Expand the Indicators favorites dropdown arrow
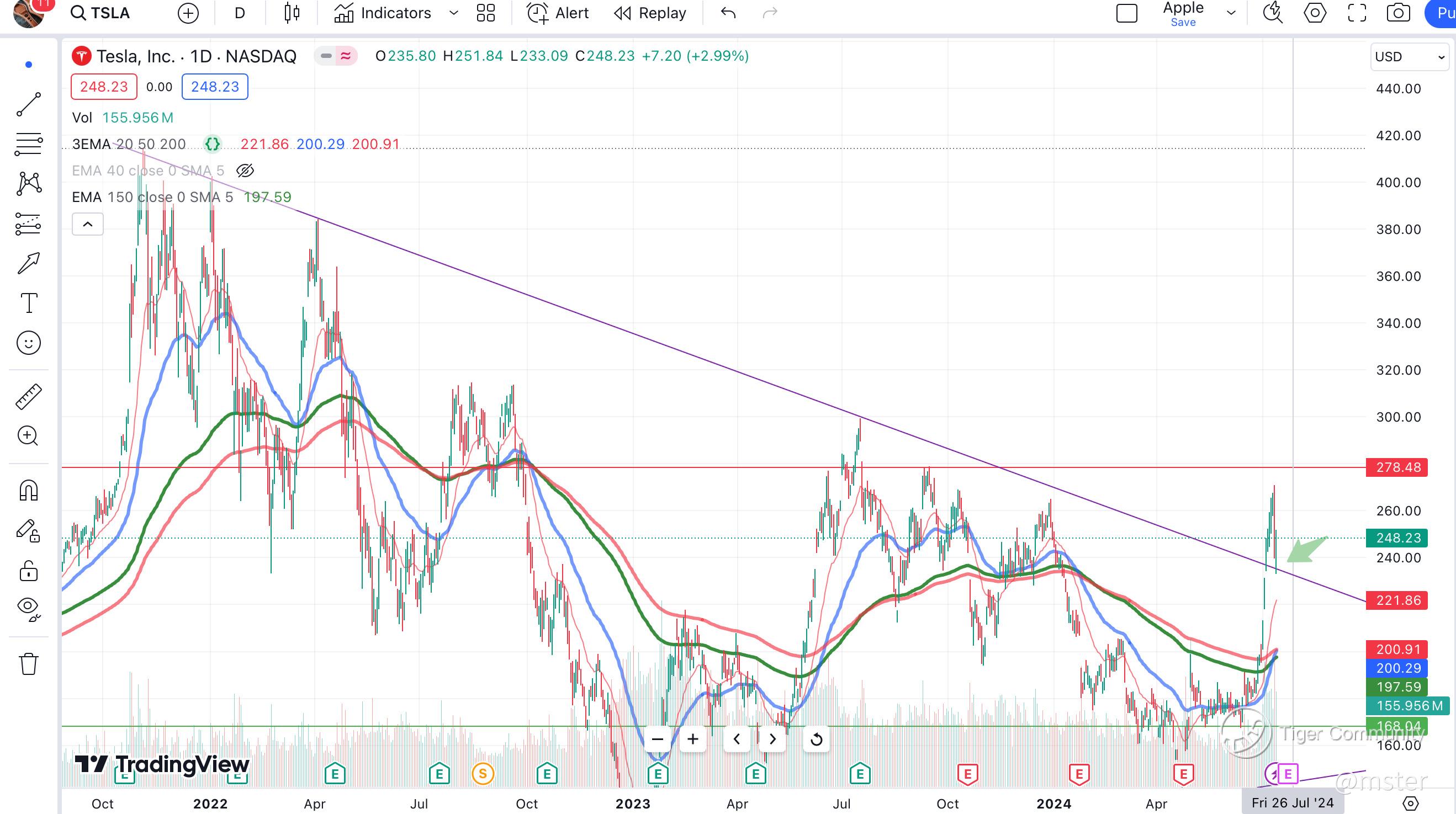 tap(453, 13)
